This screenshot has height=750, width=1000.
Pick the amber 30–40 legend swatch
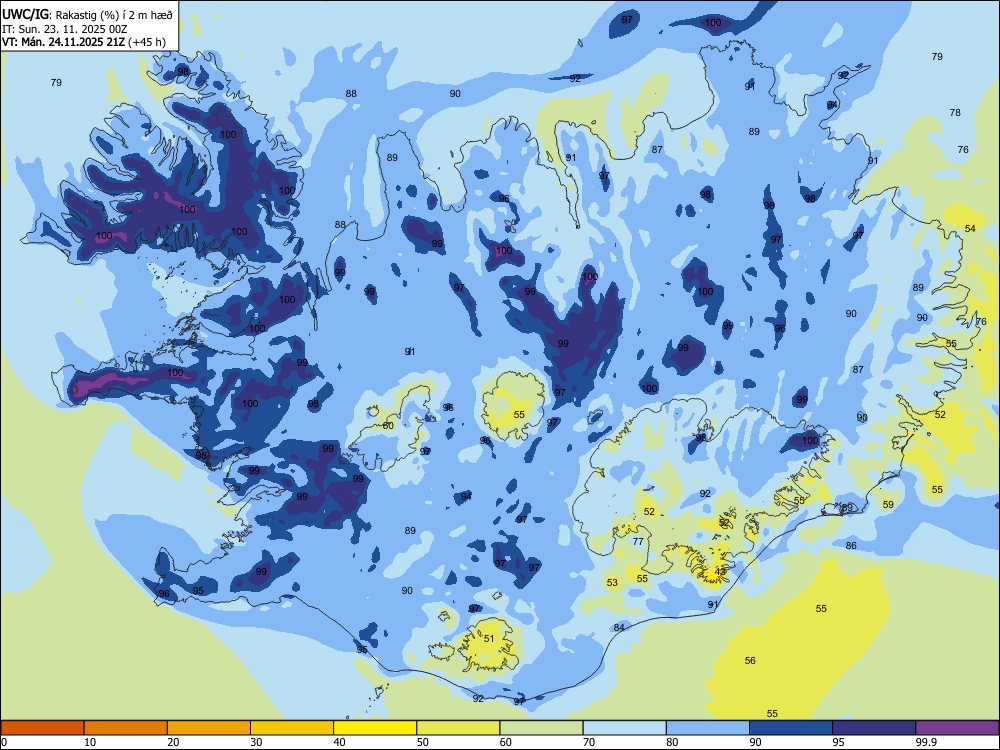[292, 728]
